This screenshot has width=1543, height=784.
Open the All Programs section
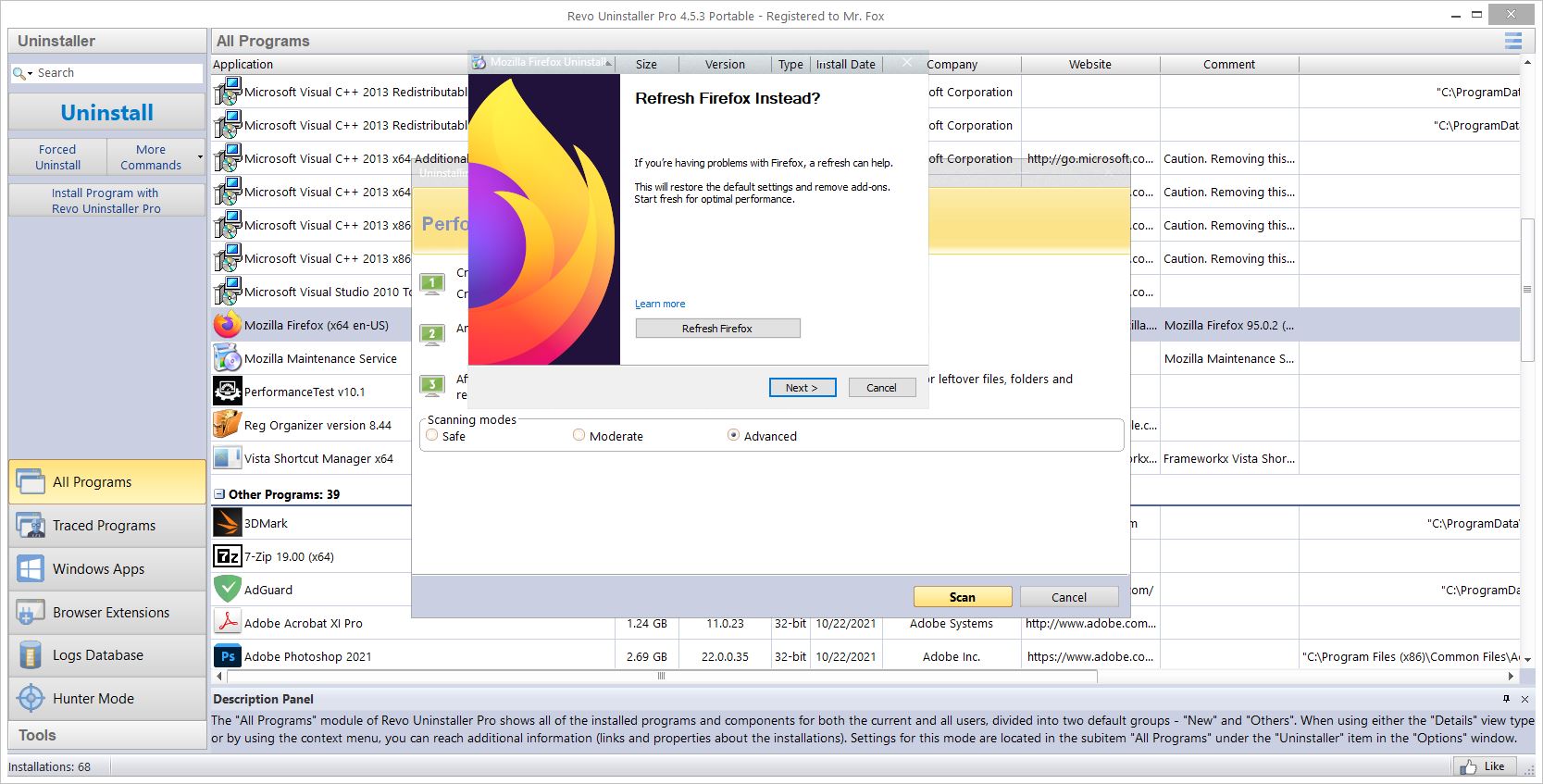coord(107,481)
